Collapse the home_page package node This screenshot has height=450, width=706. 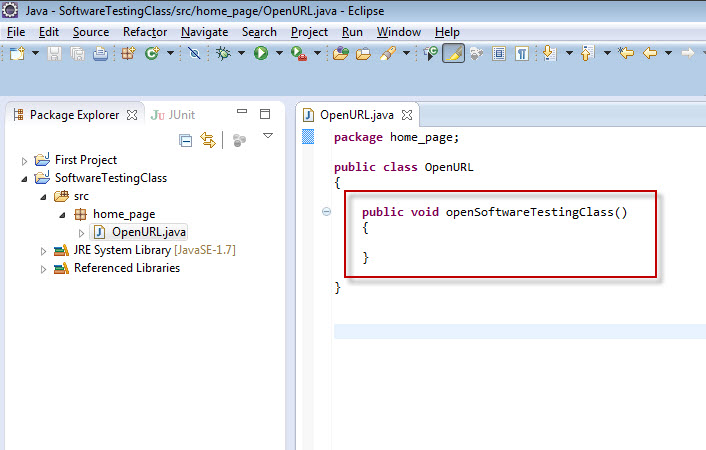62,215
